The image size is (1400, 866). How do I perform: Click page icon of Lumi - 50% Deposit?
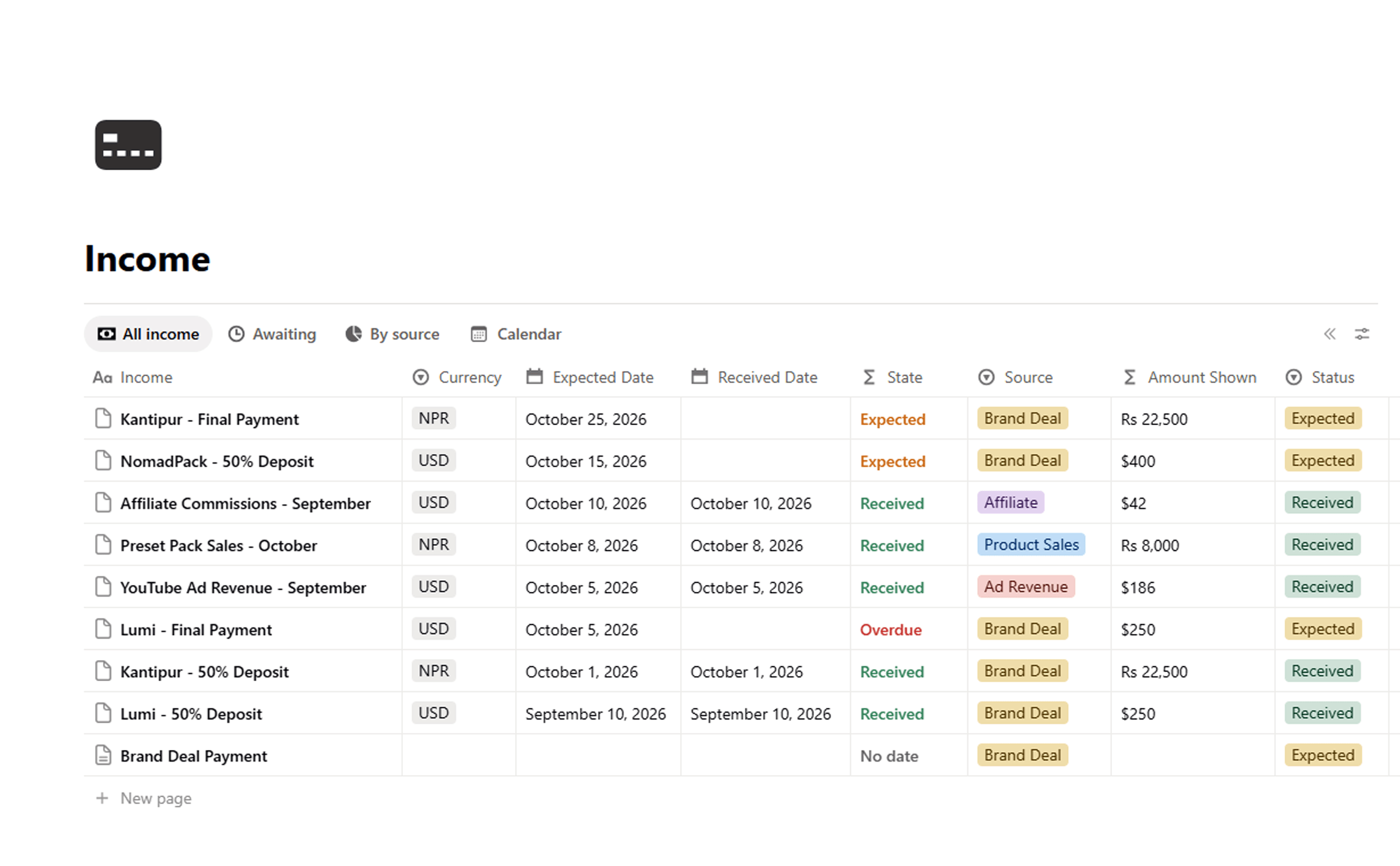point(103,713)
